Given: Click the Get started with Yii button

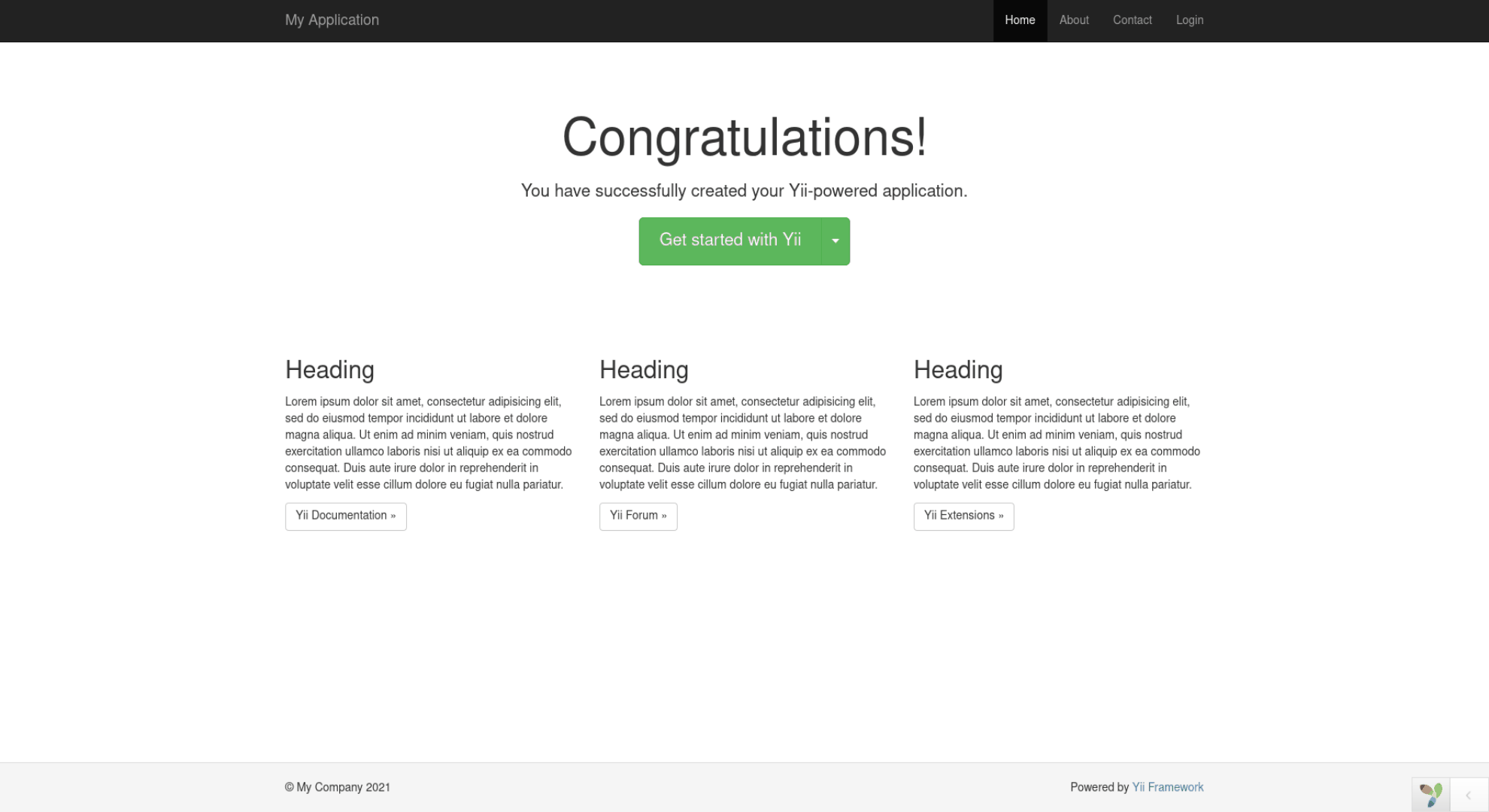Looking at the screenshot, I should [x=729, y=241].
